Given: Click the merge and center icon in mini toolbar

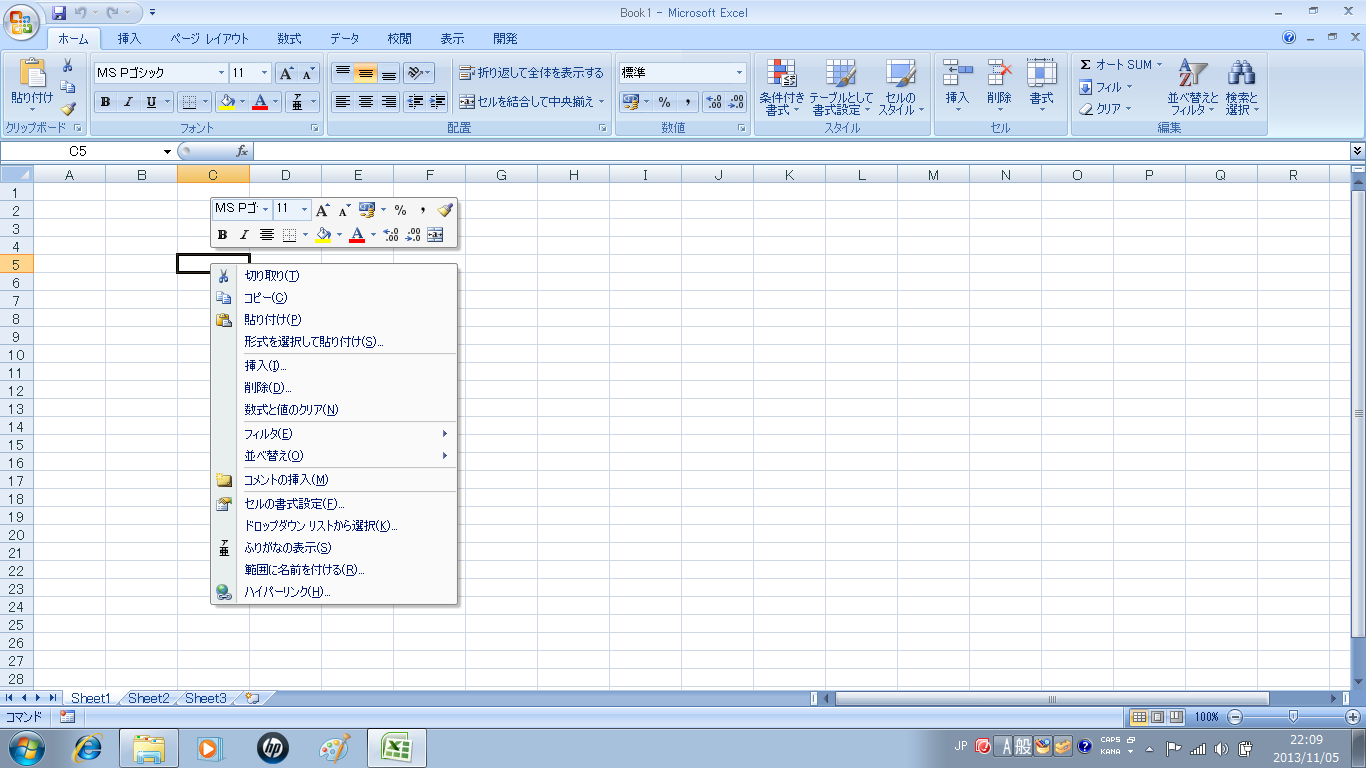Looking at the screenshot, I should coord(435,235).
